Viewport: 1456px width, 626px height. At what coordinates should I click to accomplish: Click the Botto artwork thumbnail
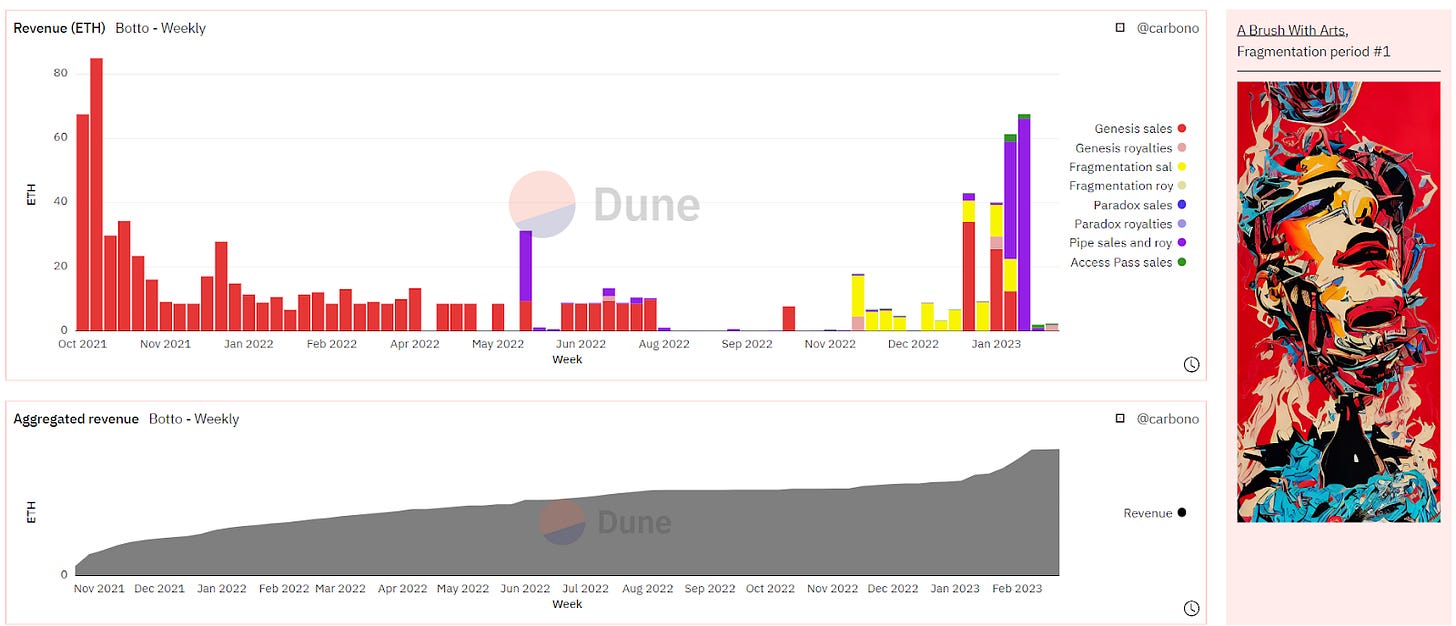pyautogui.click(x=1338, y=301)
